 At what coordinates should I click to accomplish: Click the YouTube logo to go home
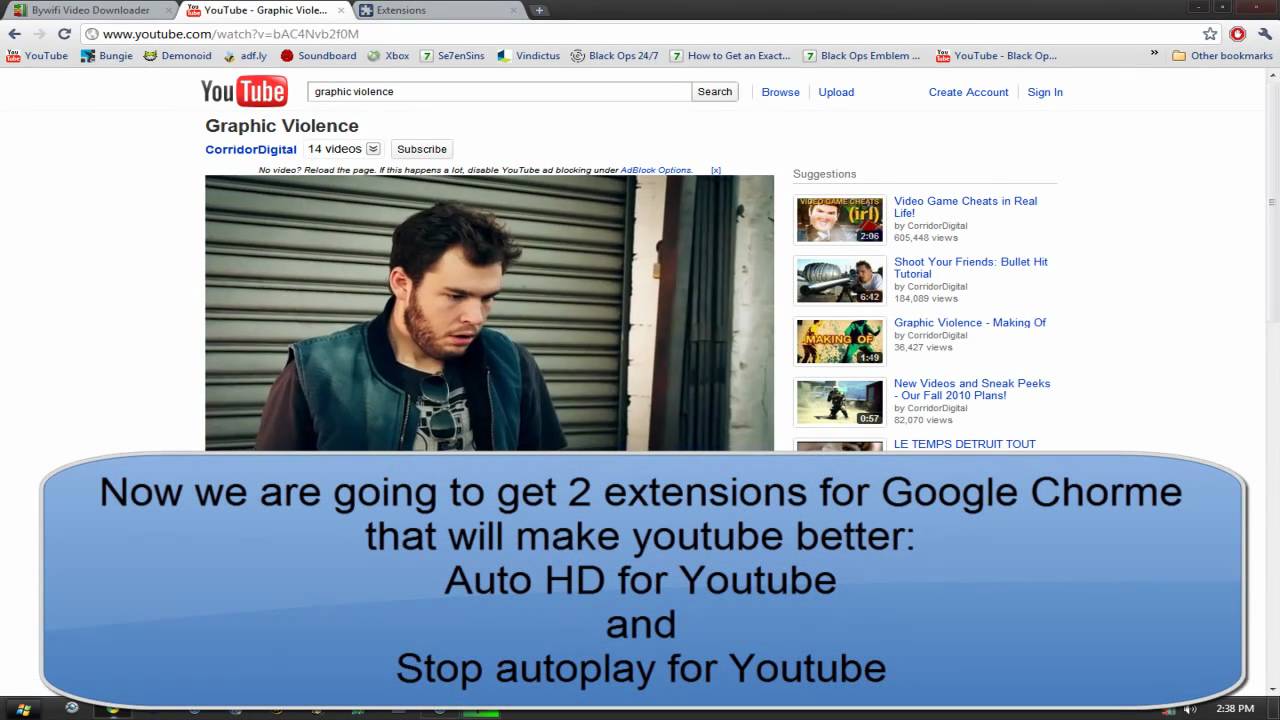pyautogui.click(x=244, y=91)
